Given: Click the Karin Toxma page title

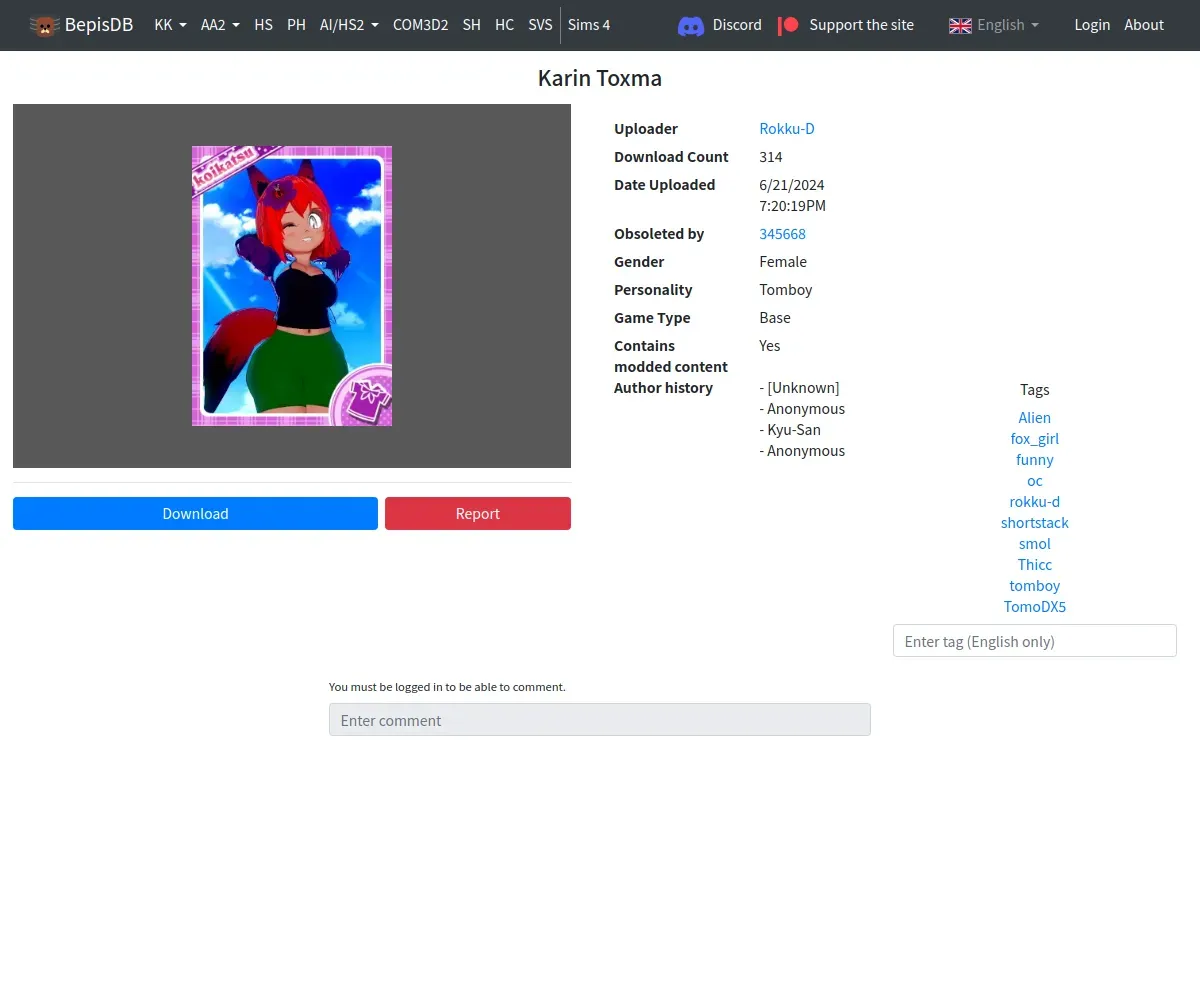Looking at the screenshot, I should (600, 78).
